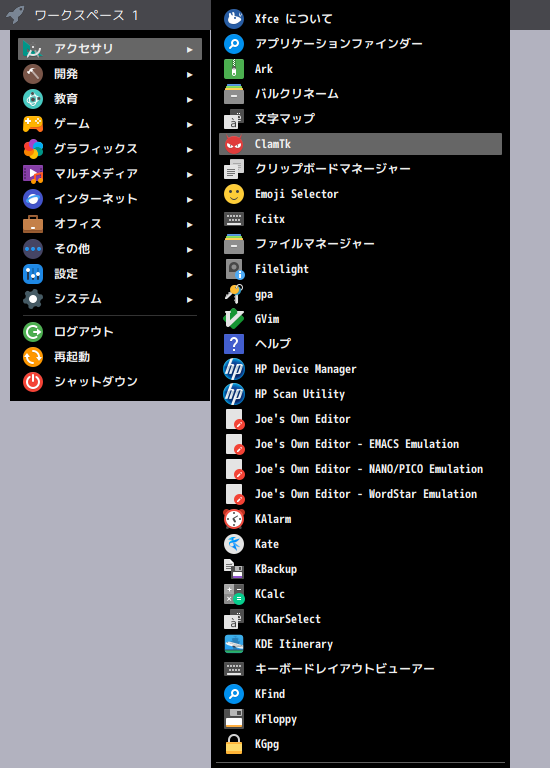Screen dimensions: 550x768
Task: Click the 文字マップ icon
Action: coord(234,119)
